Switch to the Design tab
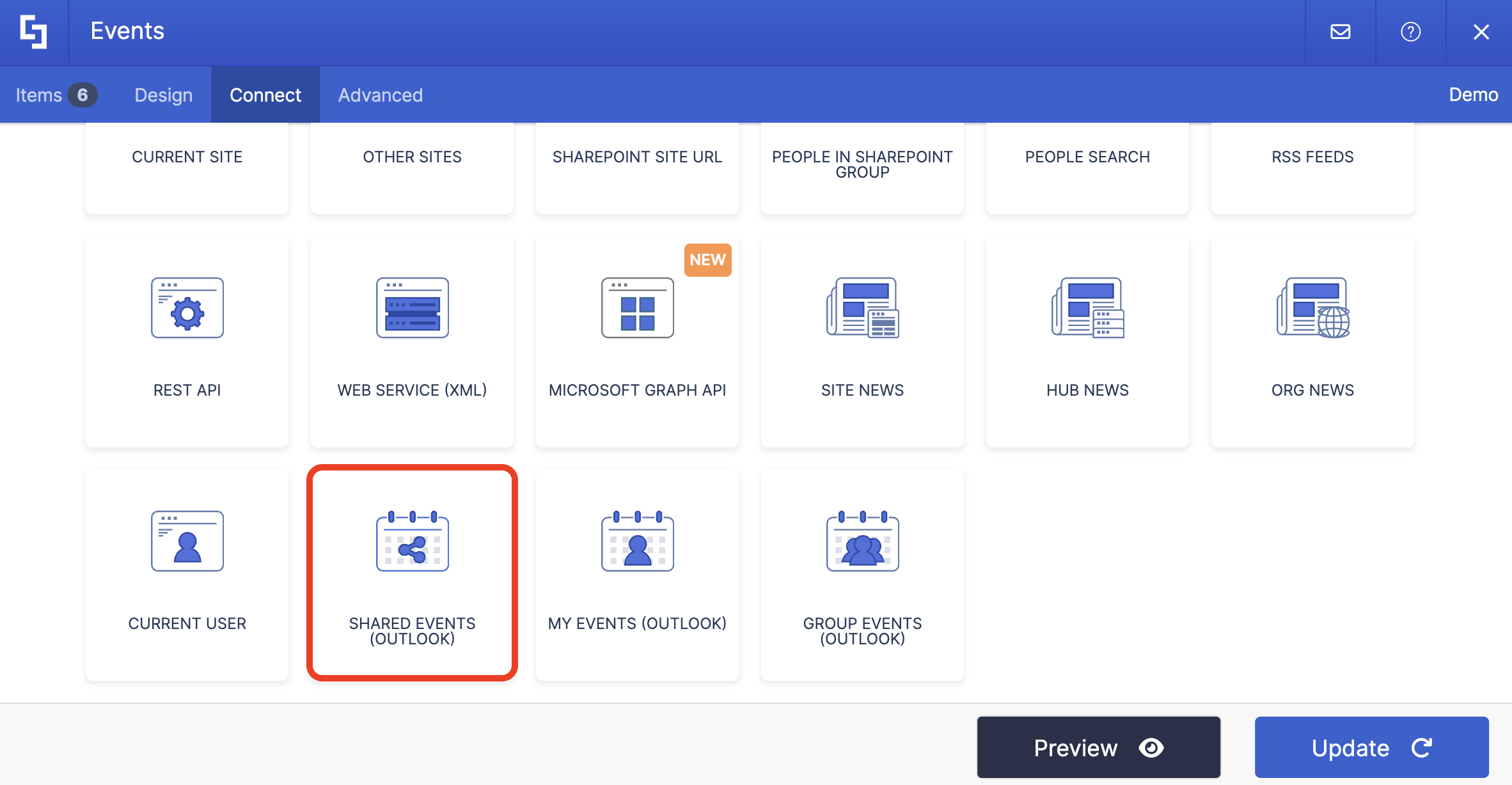The height and width of the screenshot is (785, 1512). pos(162,95)
